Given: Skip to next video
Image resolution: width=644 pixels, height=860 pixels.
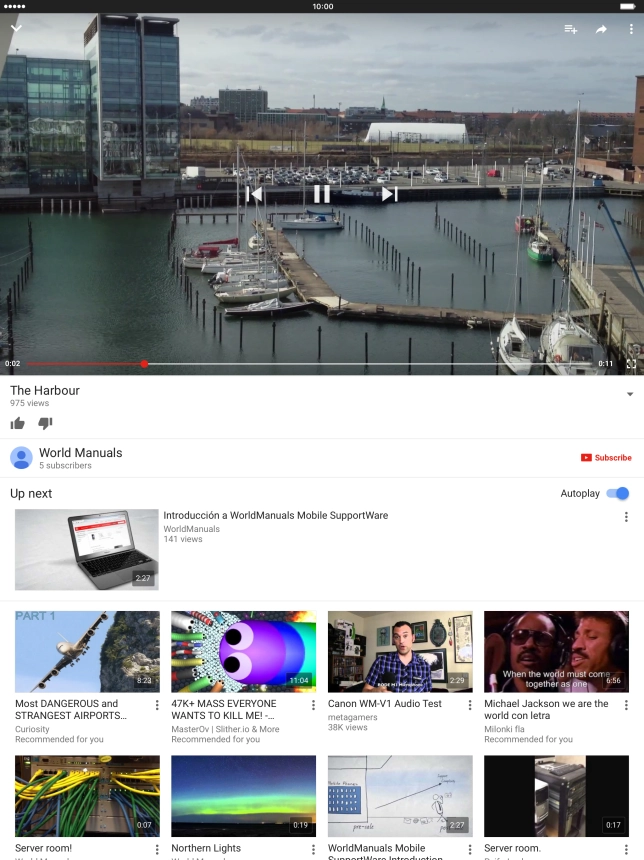Looking at the screenshot, I should 389,194.
